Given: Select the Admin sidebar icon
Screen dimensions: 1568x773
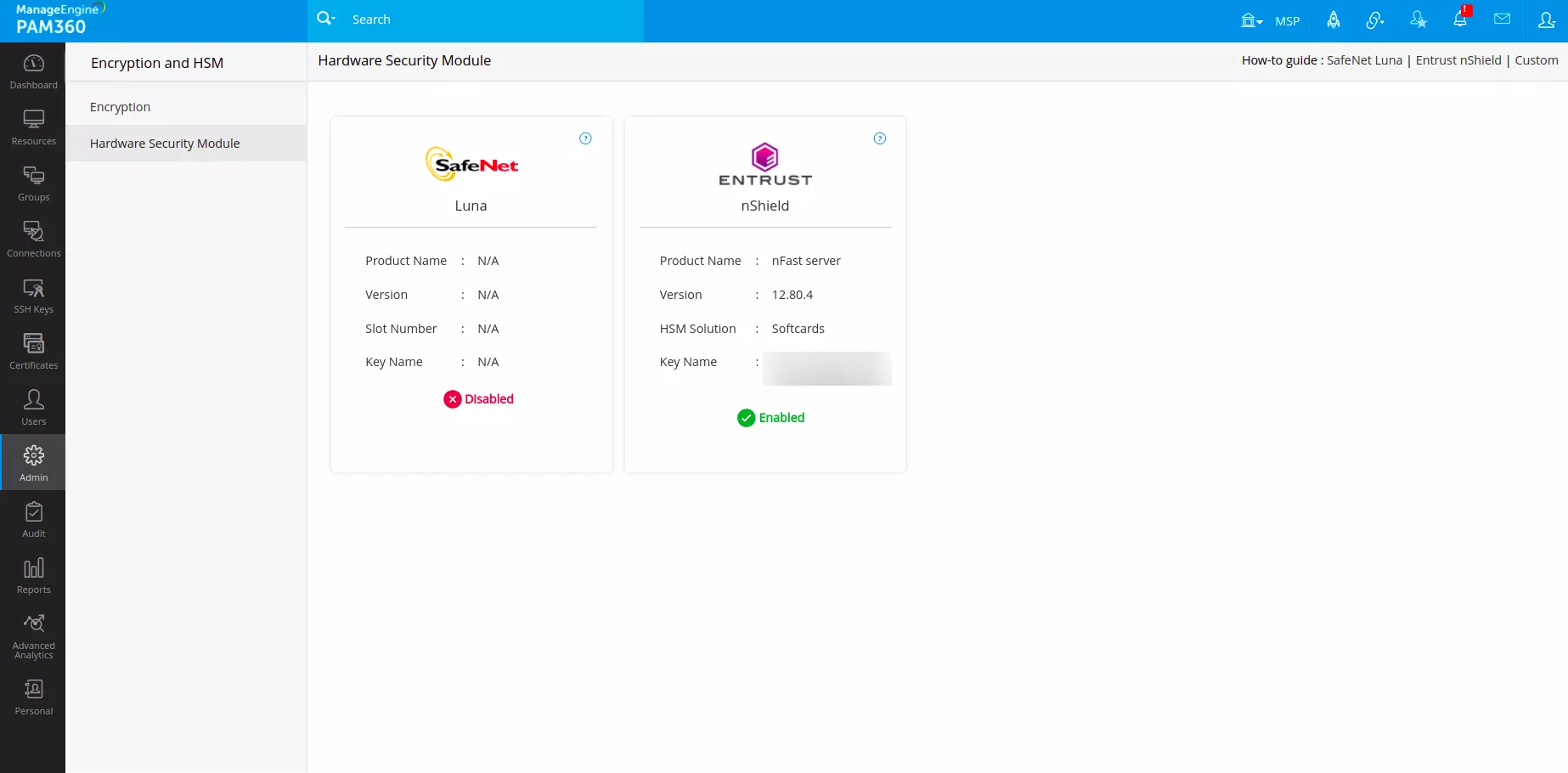Looking at the screenshot, I should [x=33, y=463].
